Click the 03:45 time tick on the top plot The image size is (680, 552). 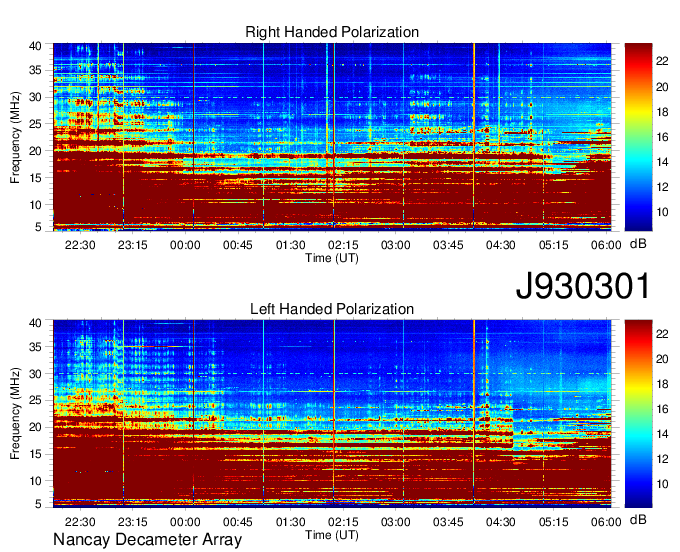(448, 245)
